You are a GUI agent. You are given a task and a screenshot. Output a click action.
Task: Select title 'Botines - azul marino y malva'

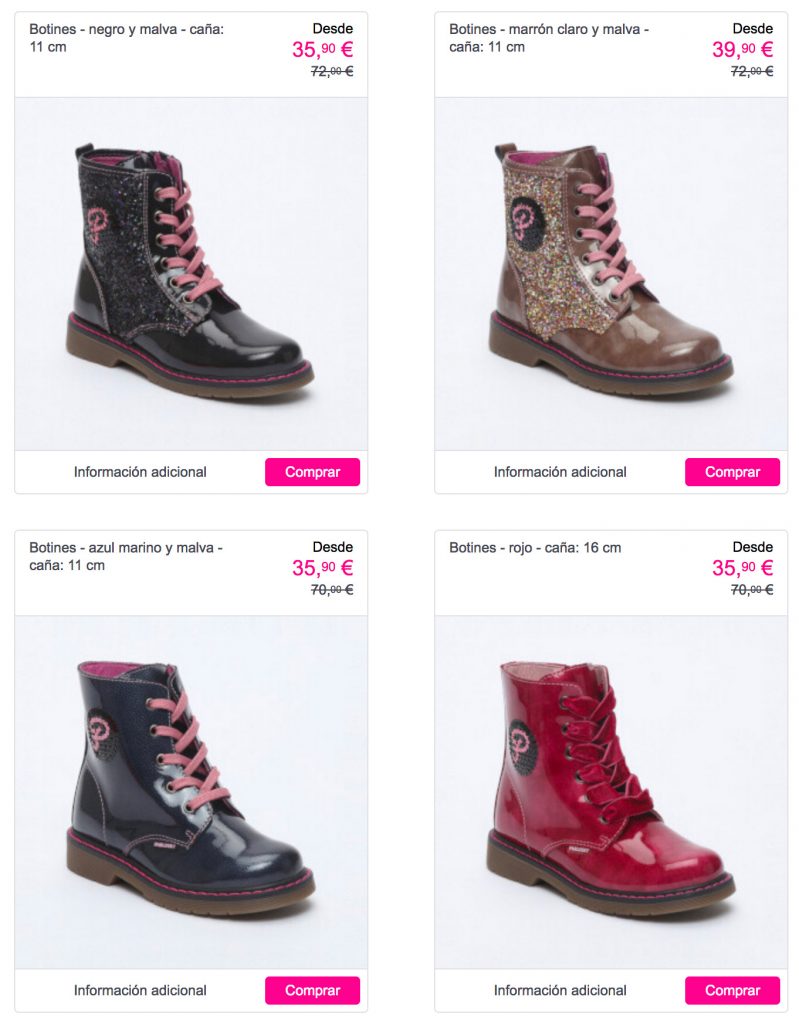point(126,556)
